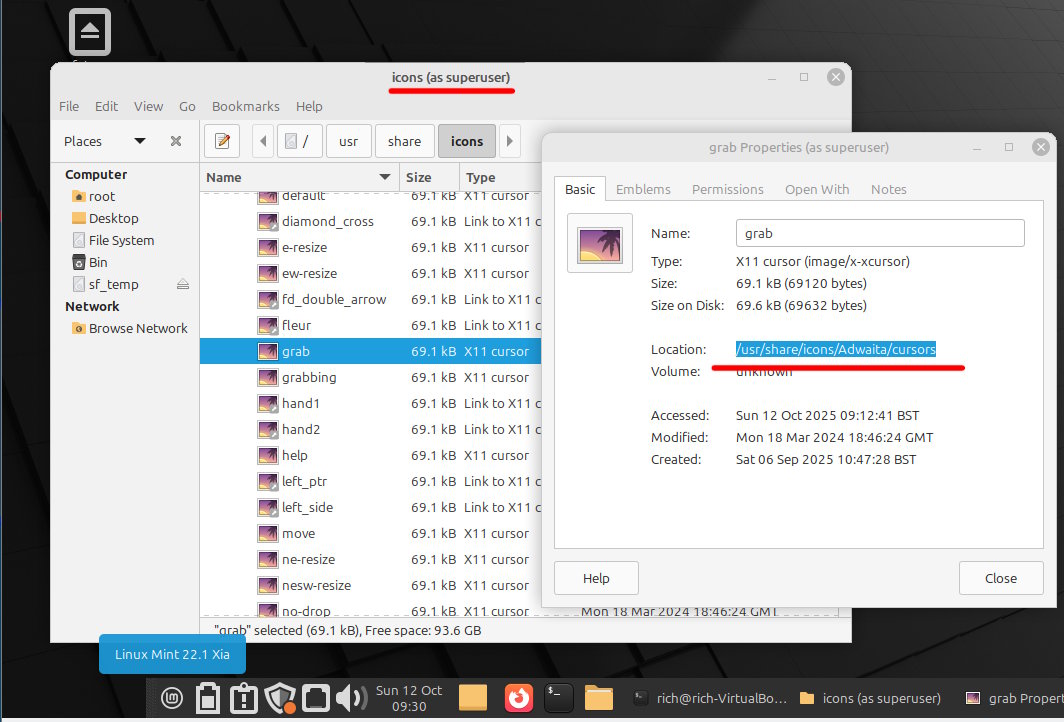Toggle the location entry pencil icon
Viewport: 1064px width, 722px height.
pyautogui.click(x=223, y=141)
